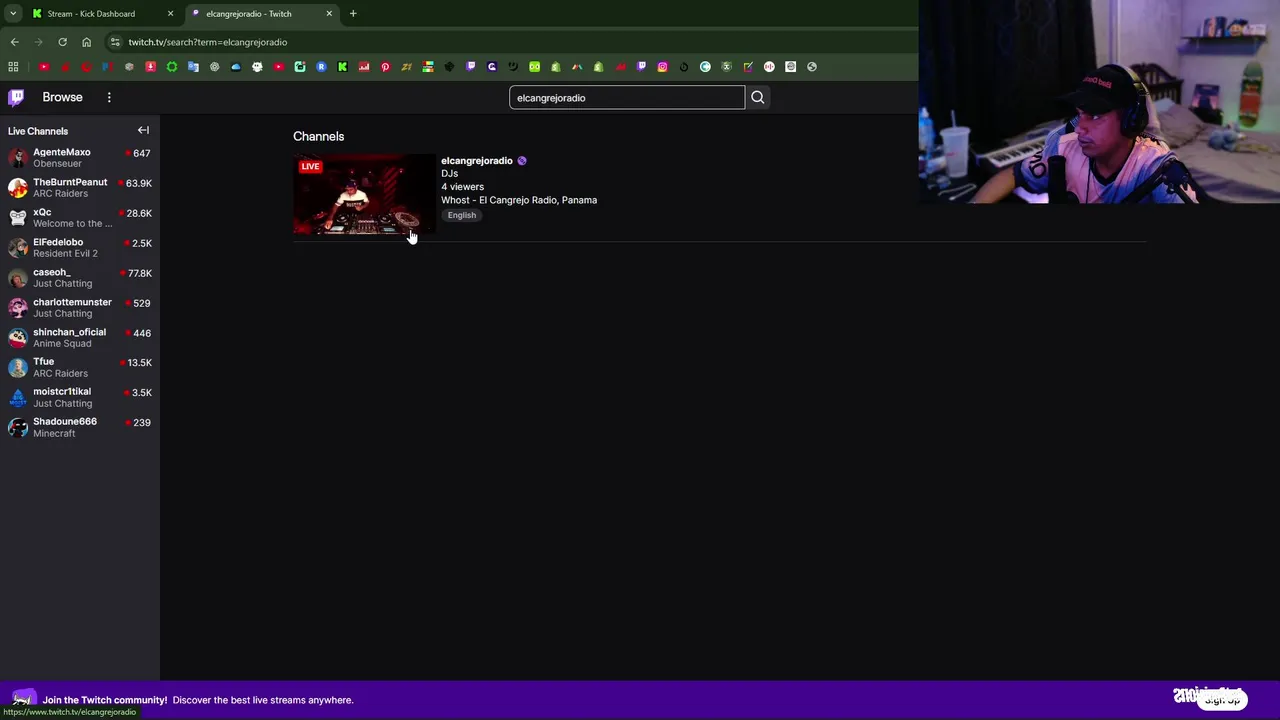Reload the page

click(x=62, y=42)
